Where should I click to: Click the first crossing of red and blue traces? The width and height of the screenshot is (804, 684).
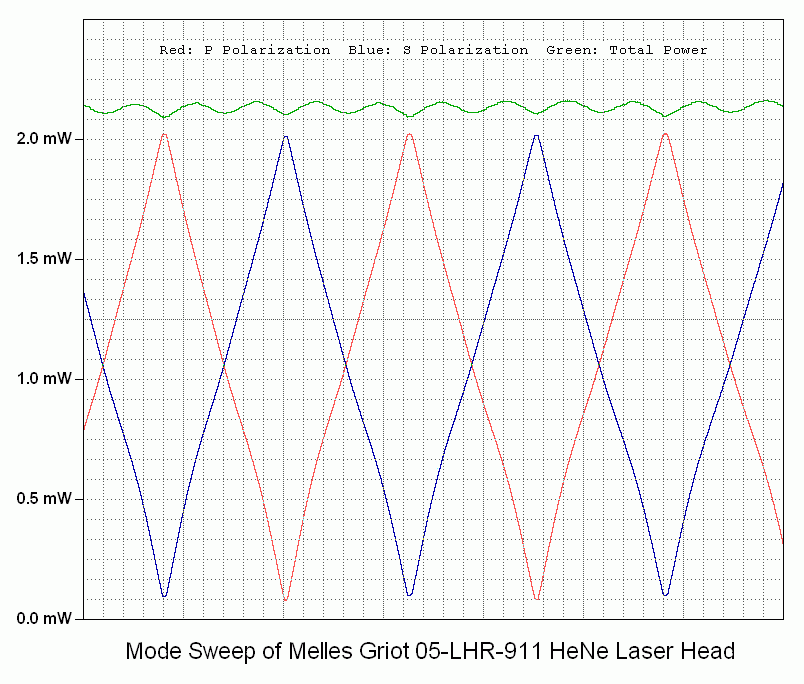(x=105, y=366)
